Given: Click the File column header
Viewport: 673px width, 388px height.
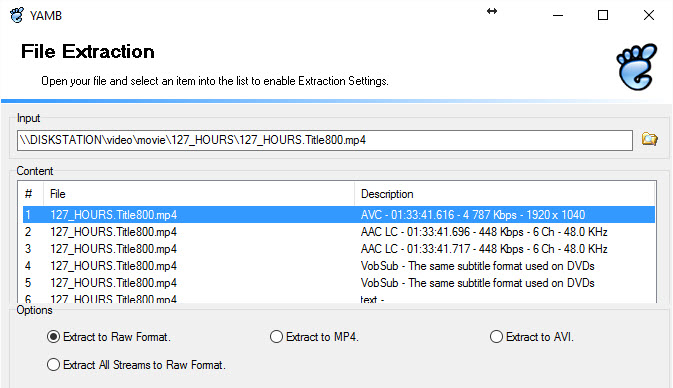Looking at the screenshot, I should tap(199, 194).
